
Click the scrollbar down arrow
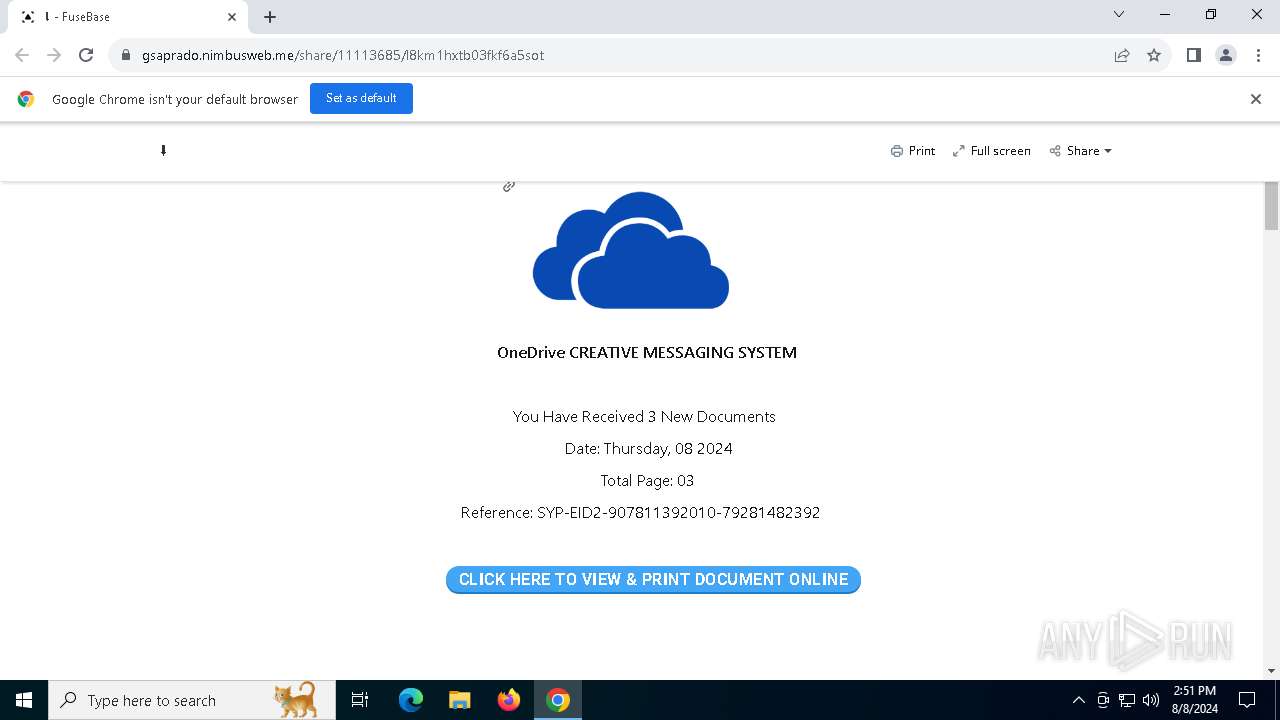pos(1271,671)
